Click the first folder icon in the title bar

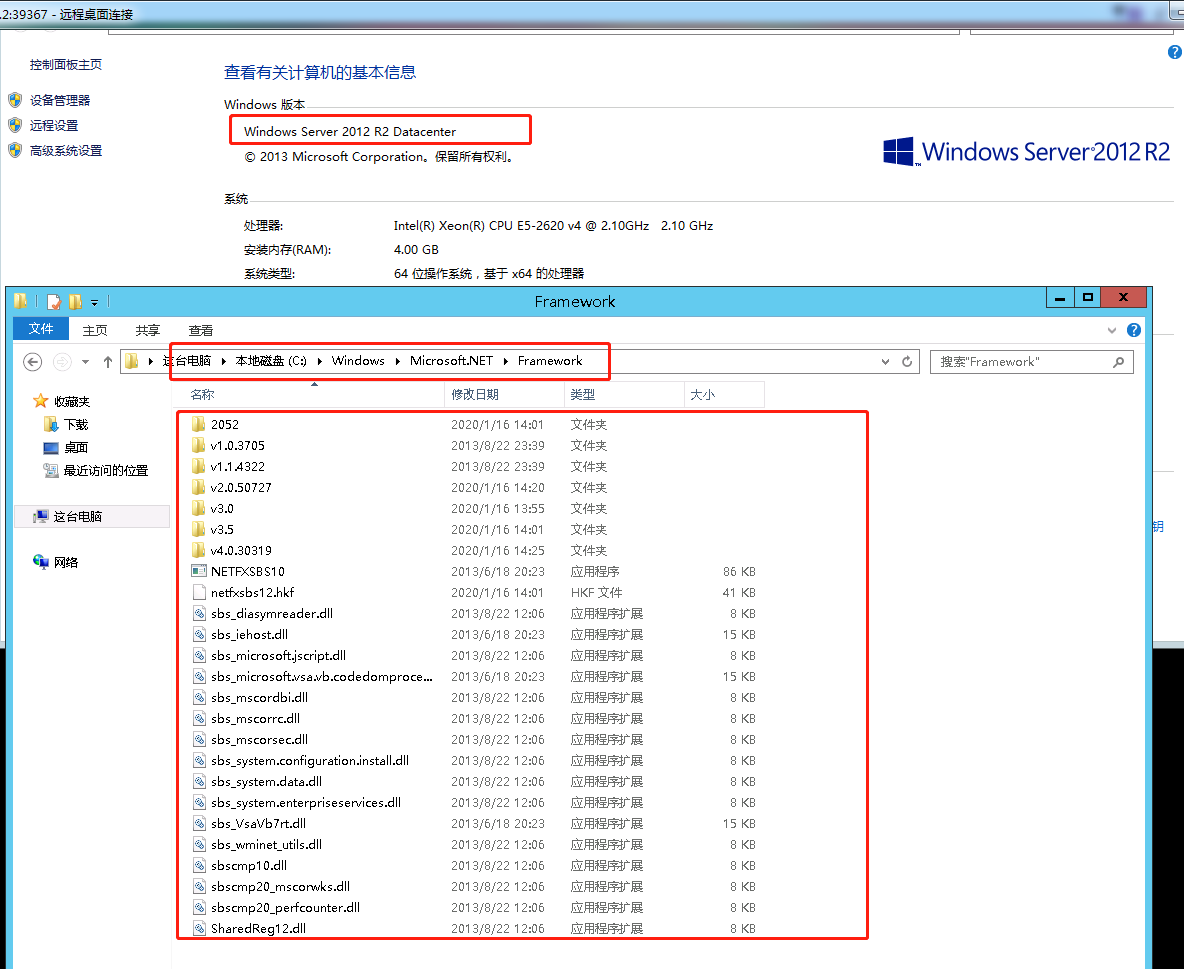20,300
